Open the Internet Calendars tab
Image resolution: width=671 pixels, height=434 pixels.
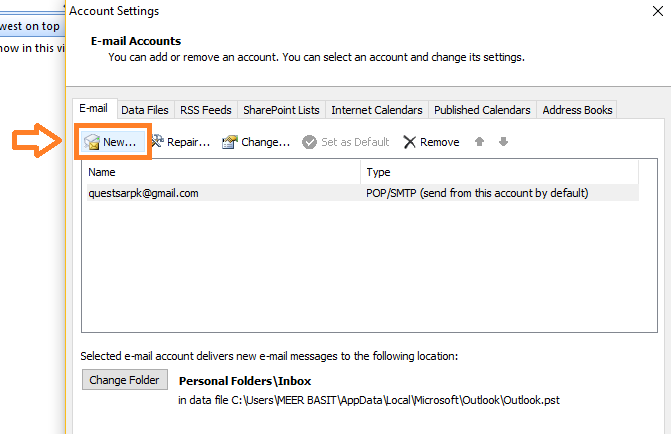tap(377, 110)
